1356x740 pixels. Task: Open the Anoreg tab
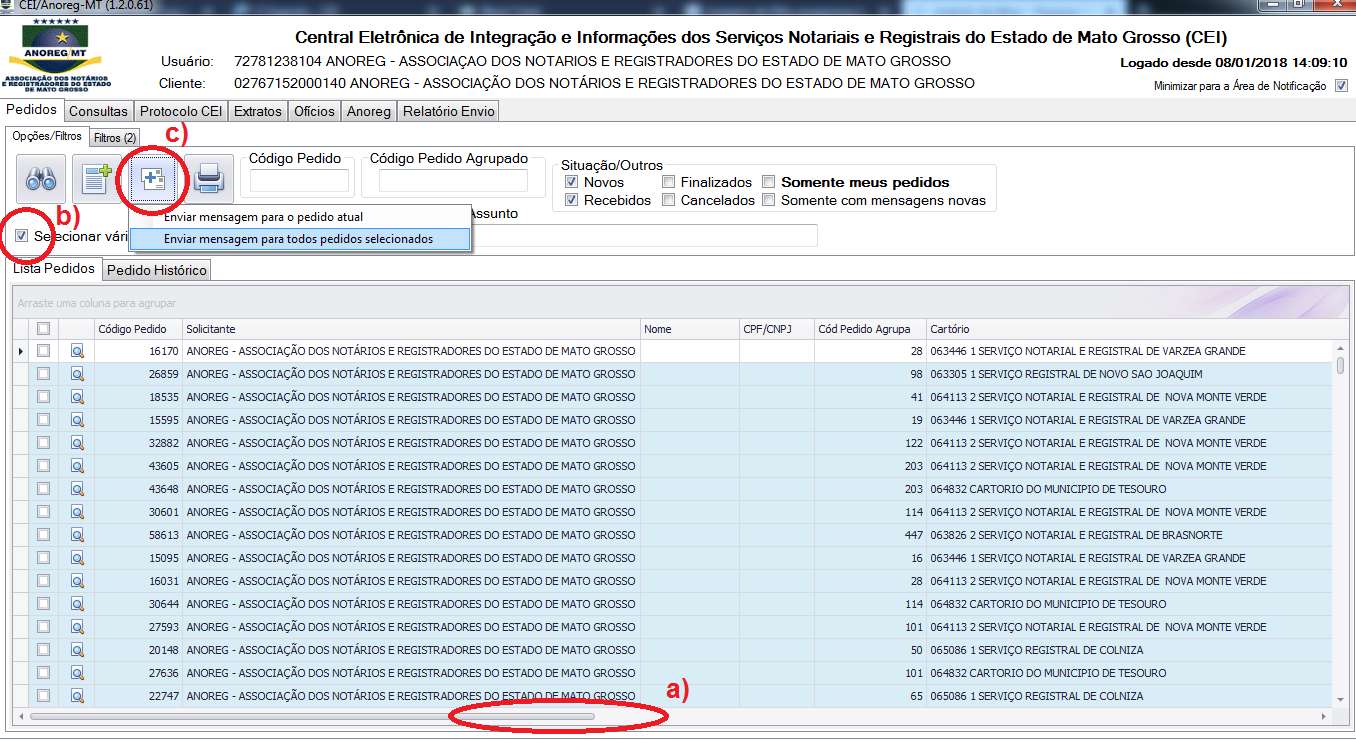coord(369,111)
